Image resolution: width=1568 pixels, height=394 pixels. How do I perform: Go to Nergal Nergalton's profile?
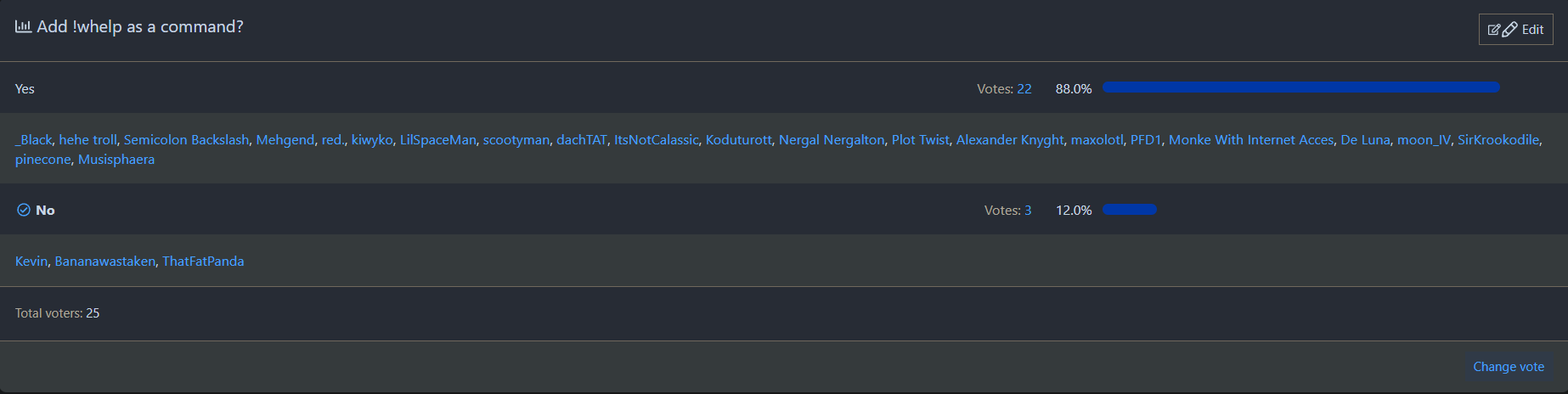pos(831,140)
